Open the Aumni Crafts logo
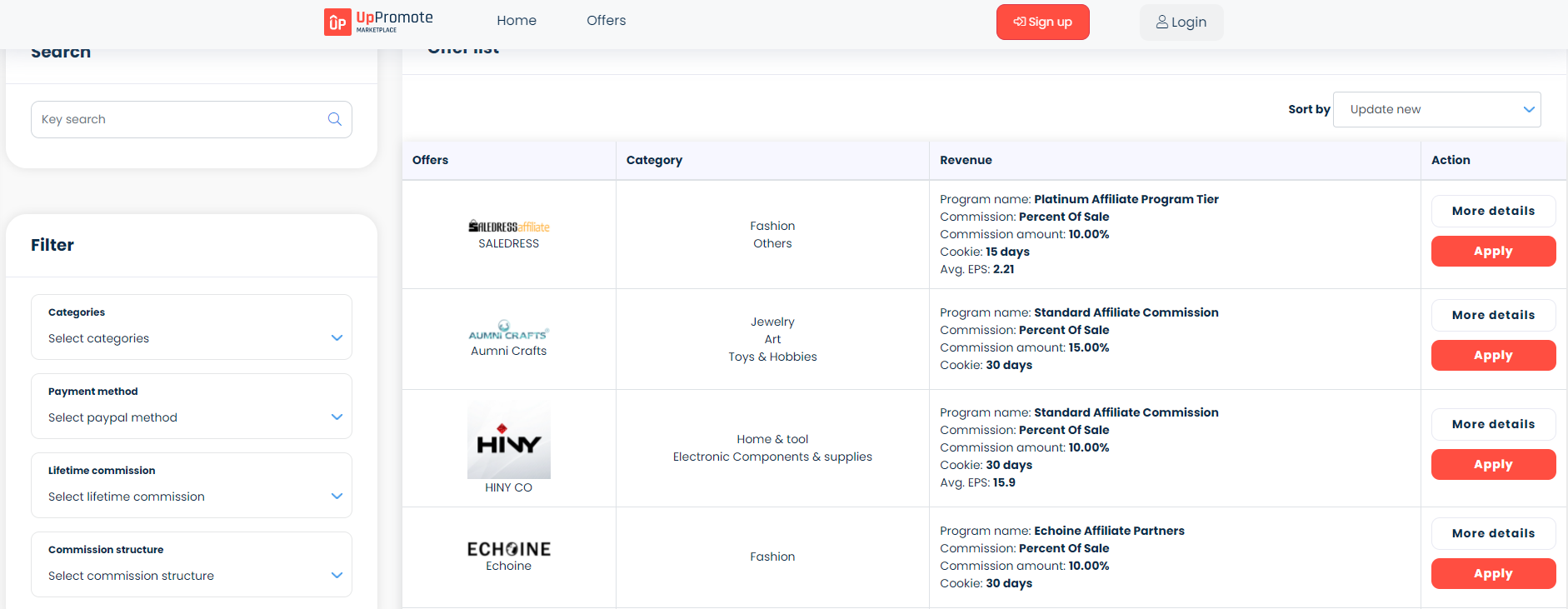This screenshot has width=1568, height=609. pyautogui.click(x=508, y=331)
